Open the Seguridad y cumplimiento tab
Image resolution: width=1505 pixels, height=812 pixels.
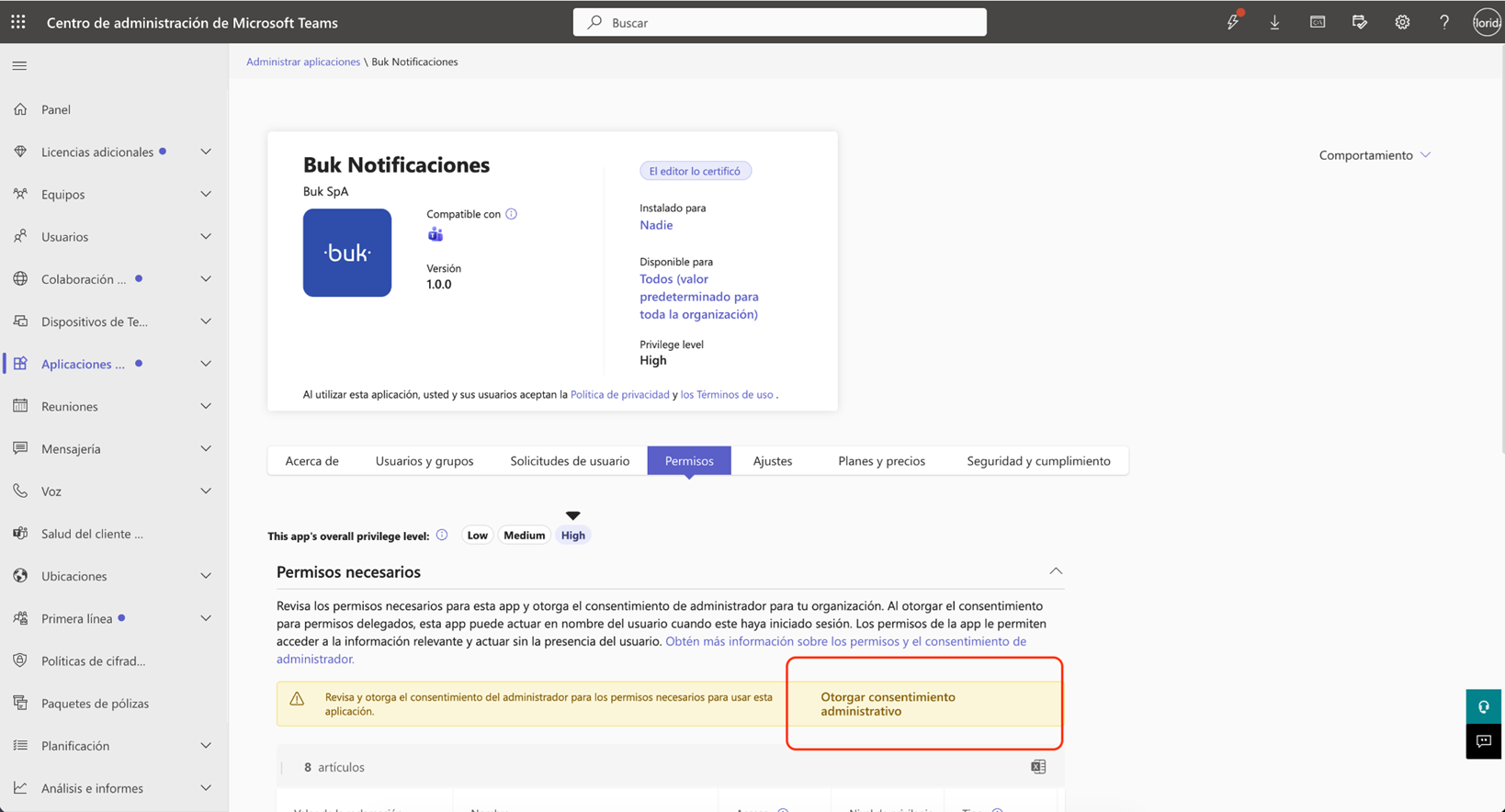click(x=1038, y=461)
